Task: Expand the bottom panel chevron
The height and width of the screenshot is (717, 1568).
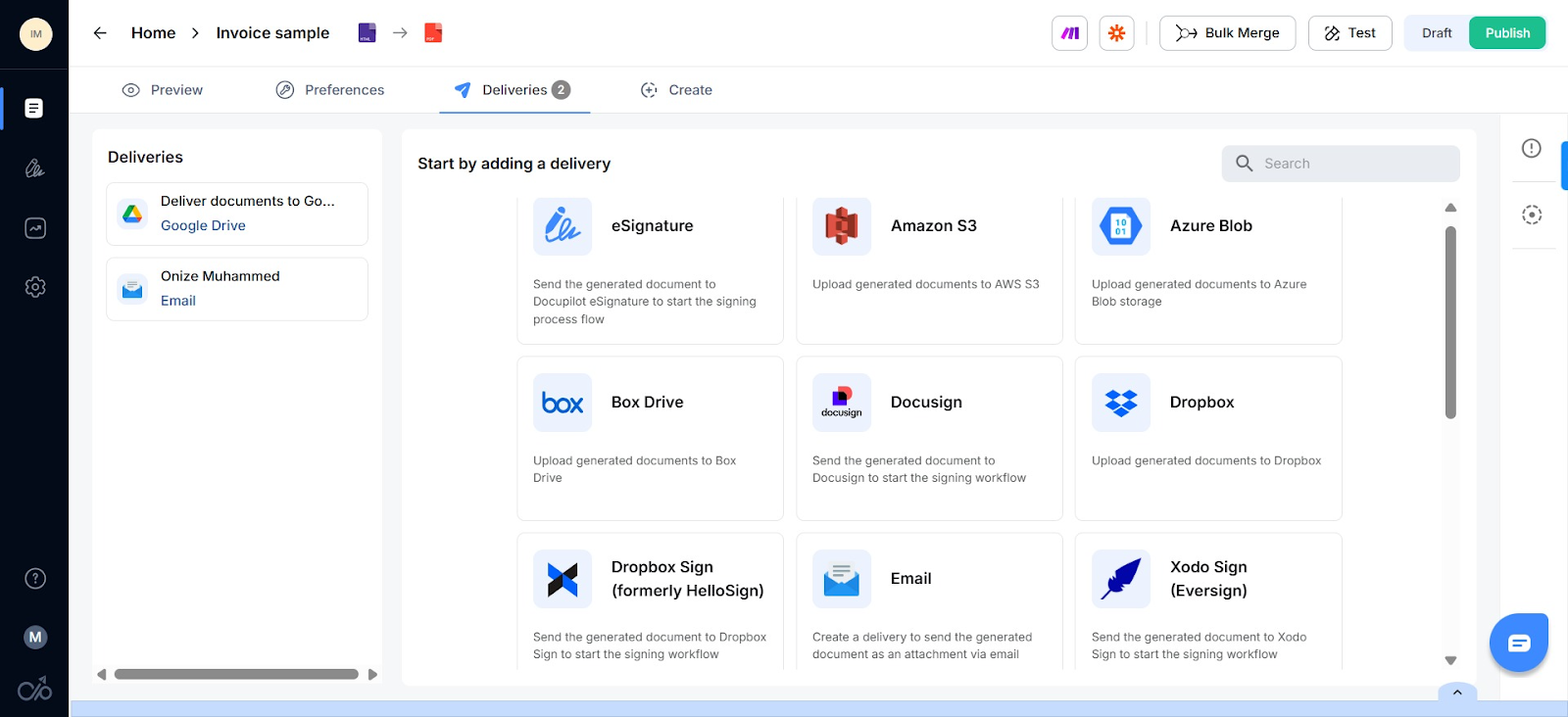Action: (x=1457, y=693)
